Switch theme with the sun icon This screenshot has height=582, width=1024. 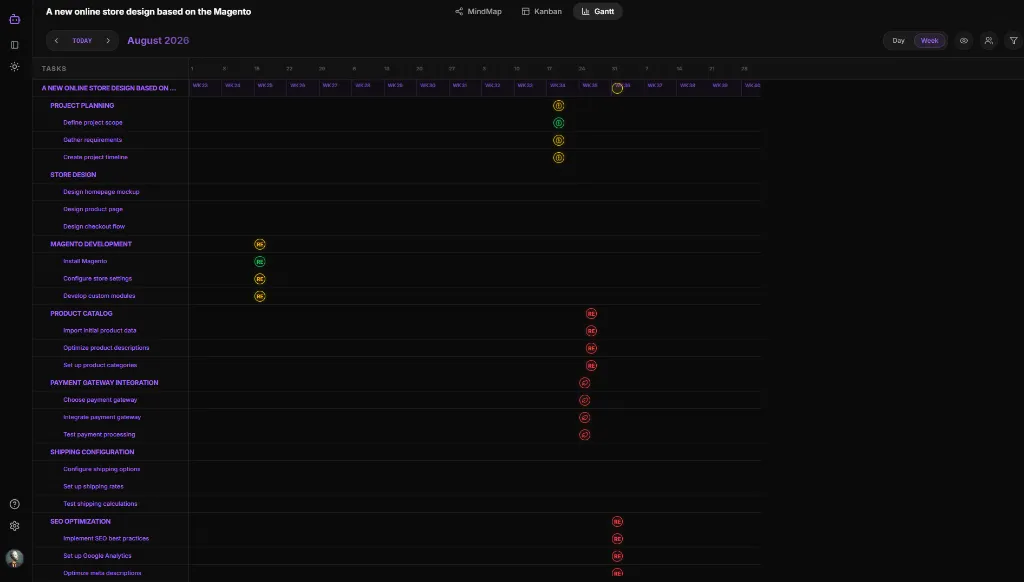(14, 67)
